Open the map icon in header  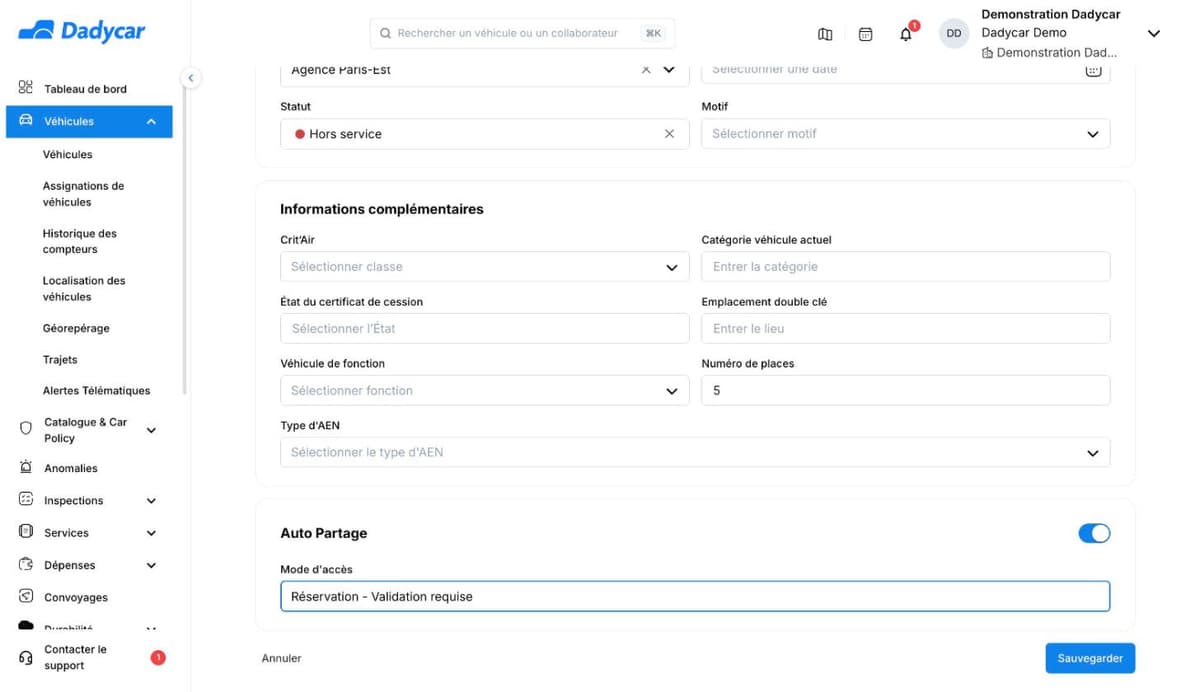click(x=825, y=34)
